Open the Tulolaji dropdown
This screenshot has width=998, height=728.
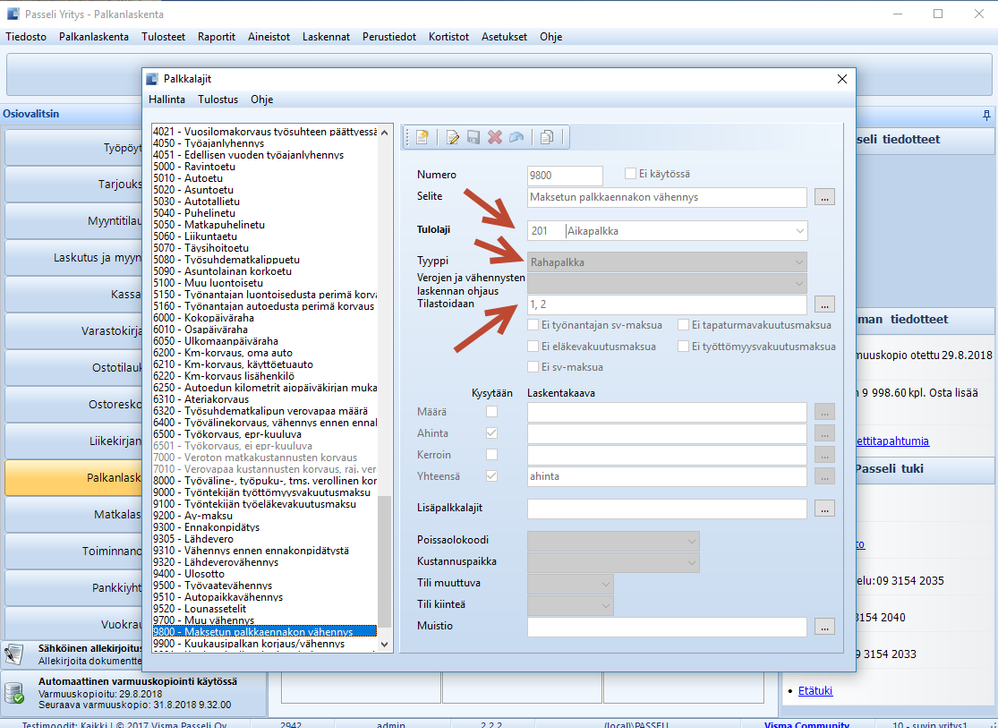tap(799, 231)
